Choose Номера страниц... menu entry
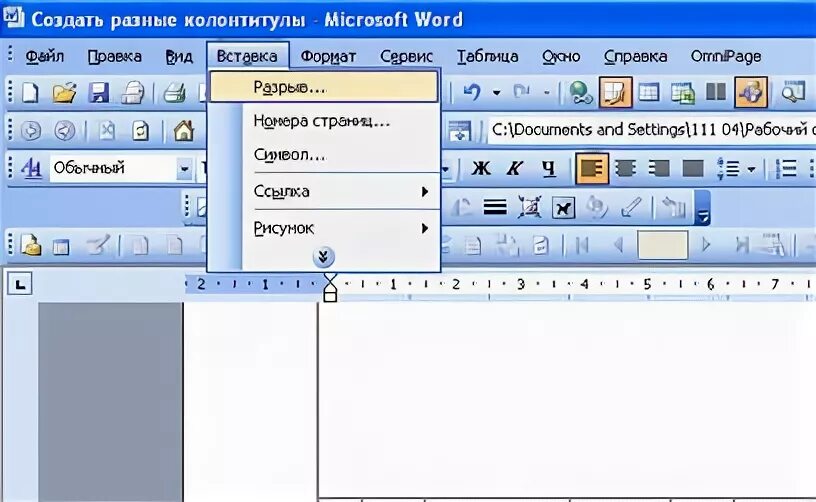The width and height of the screenshot is (816, 502). coord(322,121)
